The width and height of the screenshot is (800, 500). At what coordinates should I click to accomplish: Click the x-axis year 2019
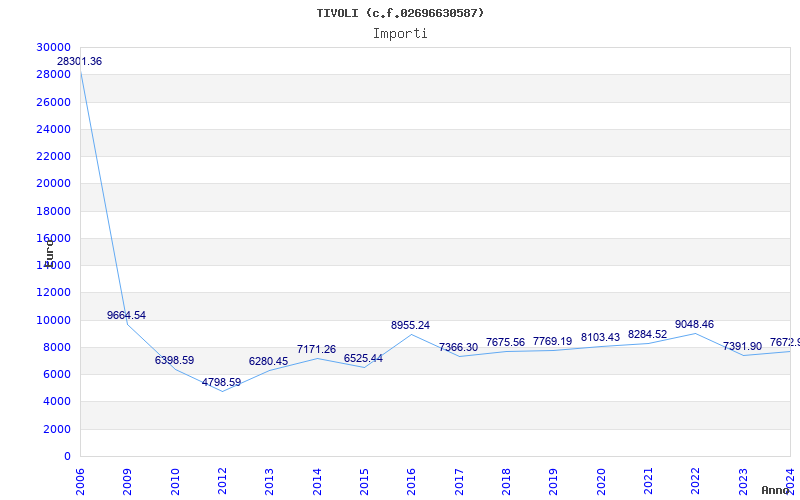554,481
